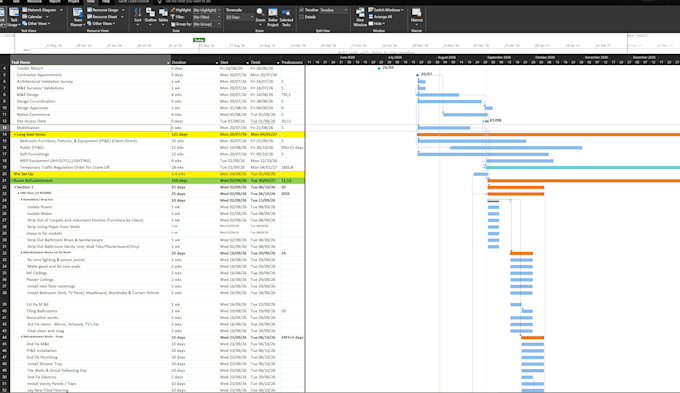Open Other Views under Resource Views
The width and height of the screenshot is (680, 393).
tap(101, 23)
